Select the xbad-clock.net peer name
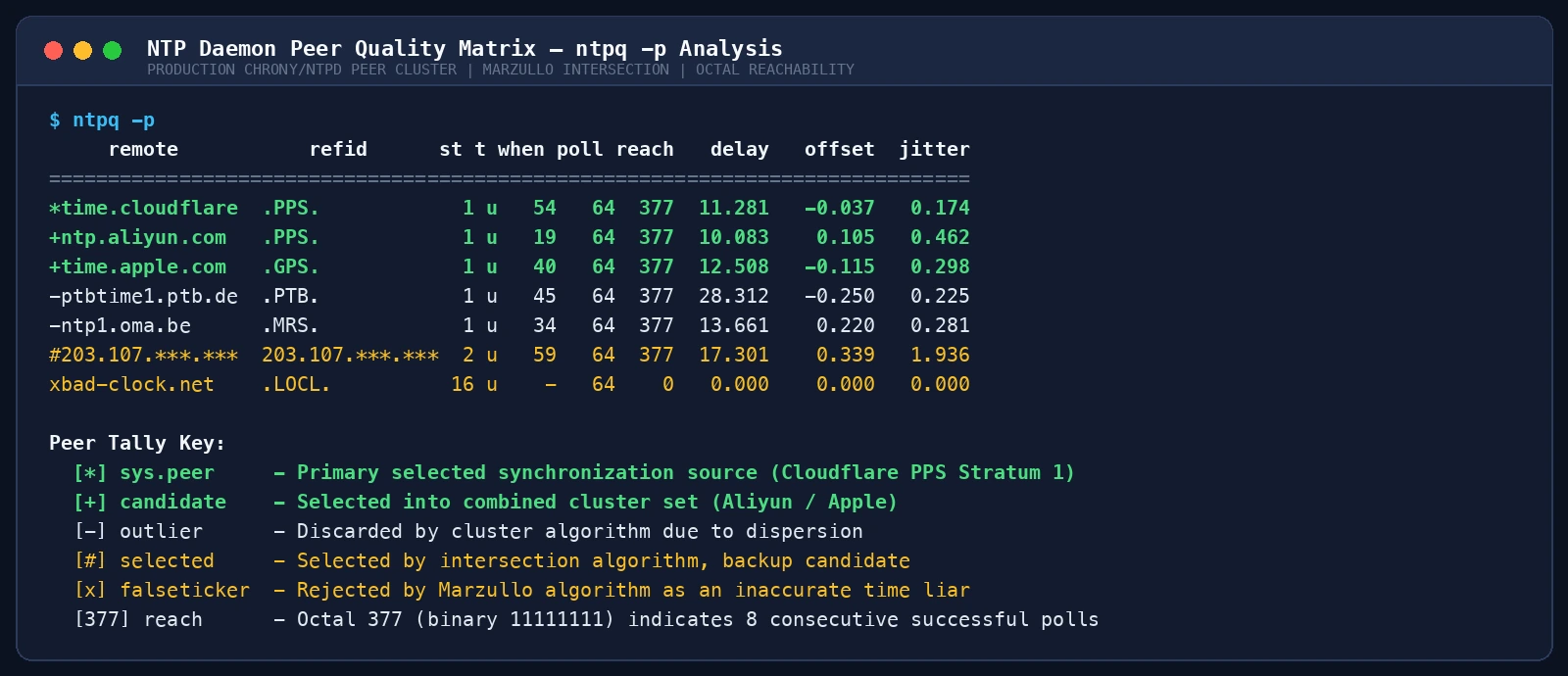 (131, 384)
